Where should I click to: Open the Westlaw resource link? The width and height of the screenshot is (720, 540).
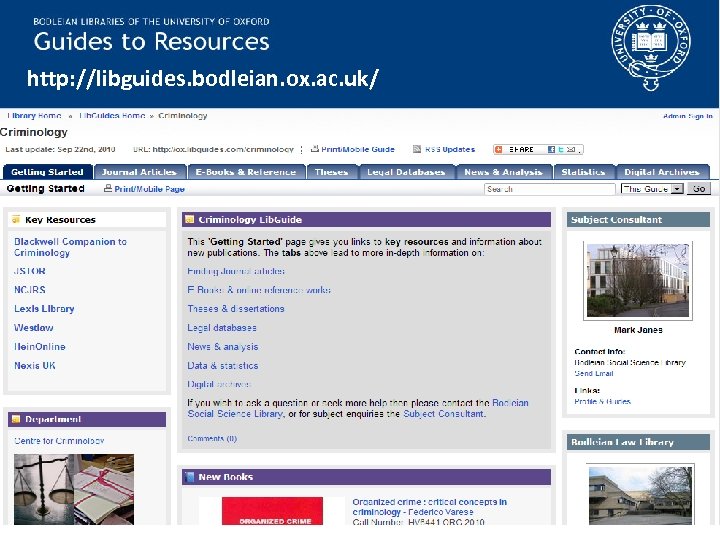(x=34, y=328)
